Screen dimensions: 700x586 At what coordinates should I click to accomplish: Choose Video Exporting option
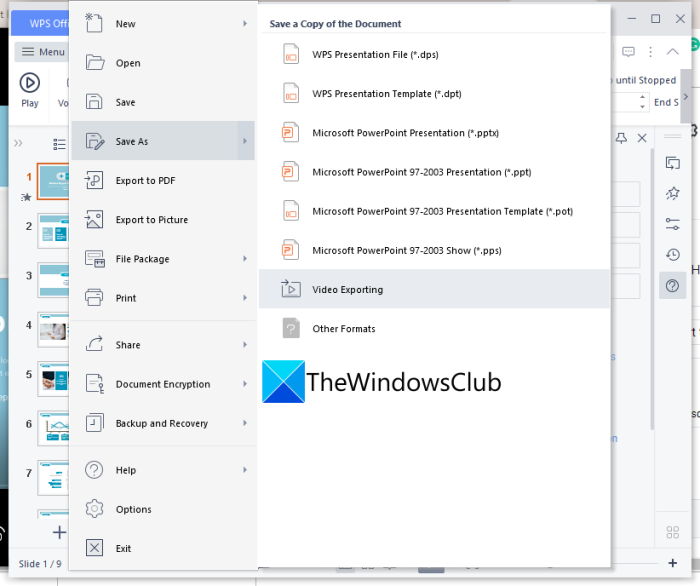(x=434, y=289)
